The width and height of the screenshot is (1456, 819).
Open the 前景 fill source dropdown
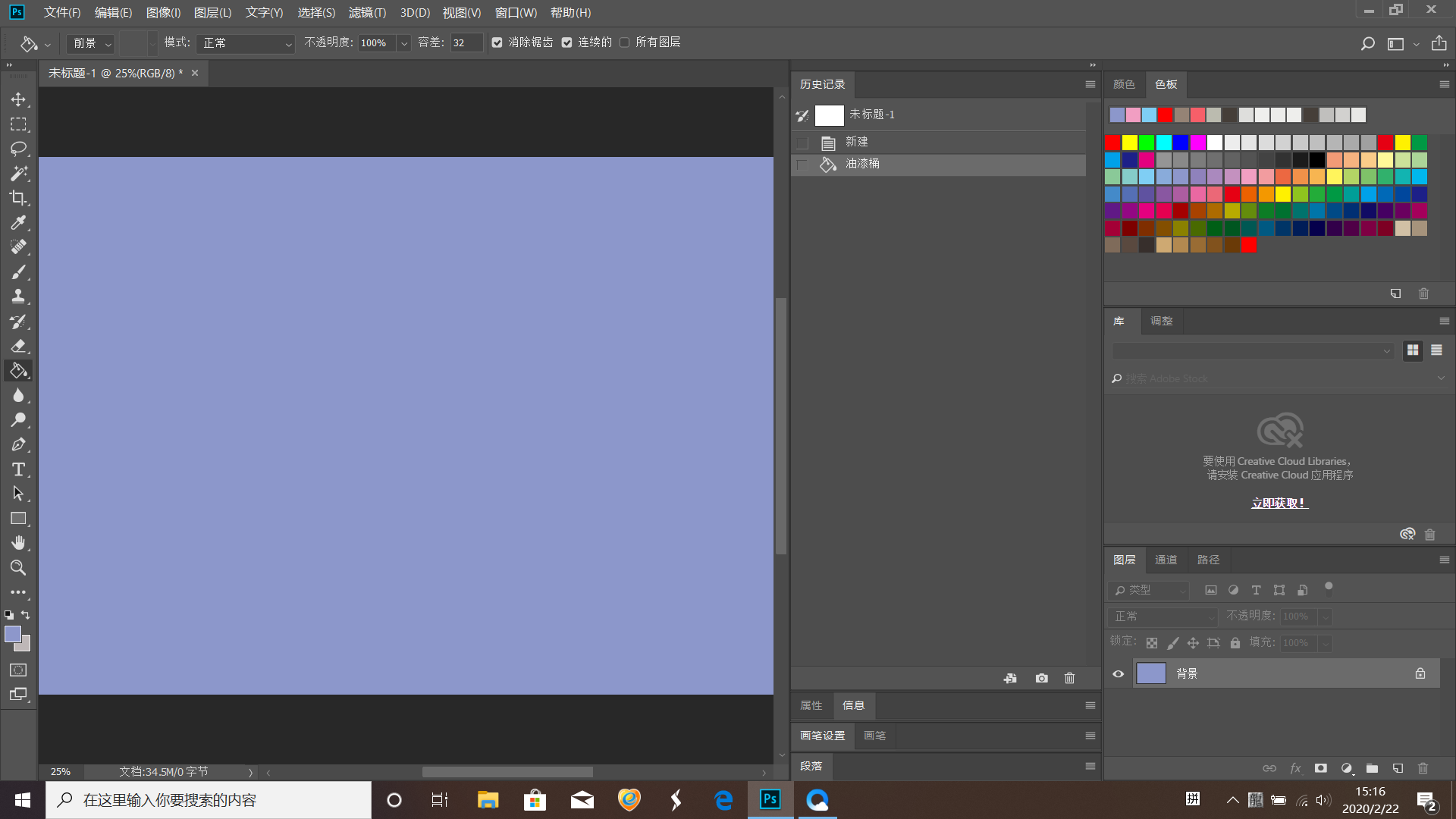pos(91,43)
